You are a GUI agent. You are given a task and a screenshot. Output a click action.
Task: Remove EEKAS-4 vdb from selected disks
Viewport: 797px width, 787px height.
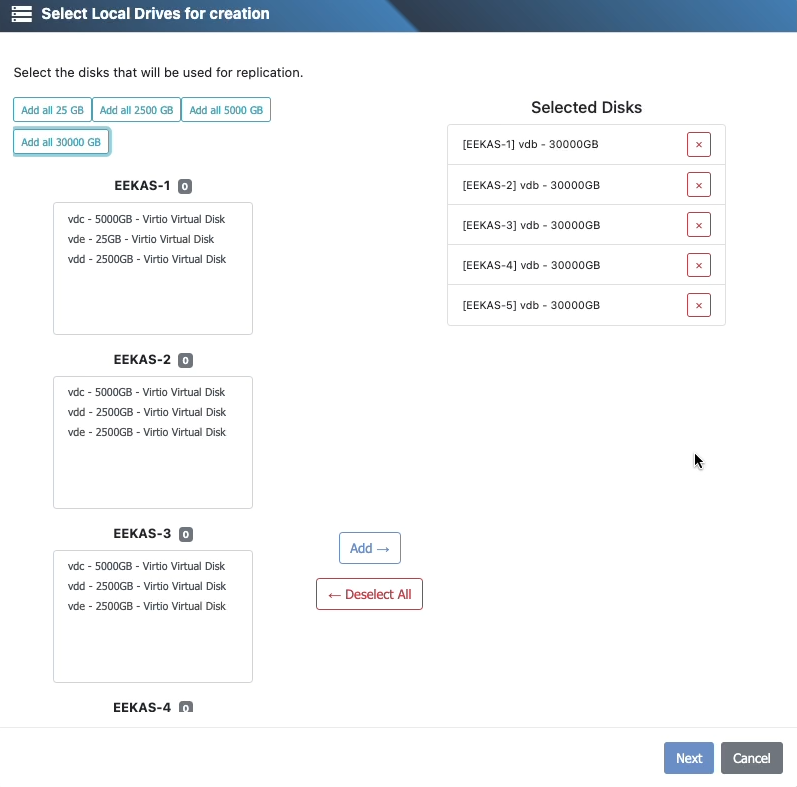click(x=698, y=265)
